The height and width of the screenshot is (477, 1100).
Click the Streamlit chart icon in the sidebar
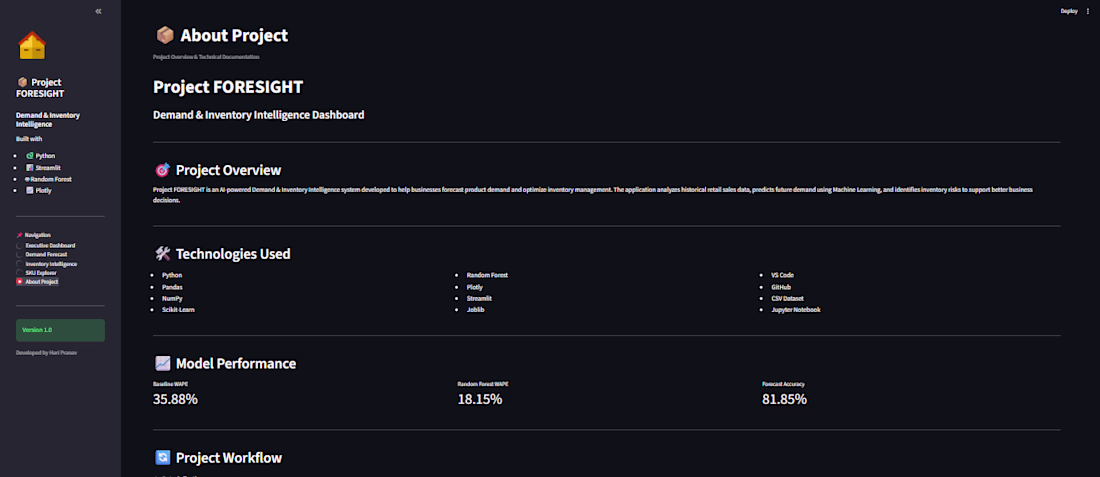[29, 168]
